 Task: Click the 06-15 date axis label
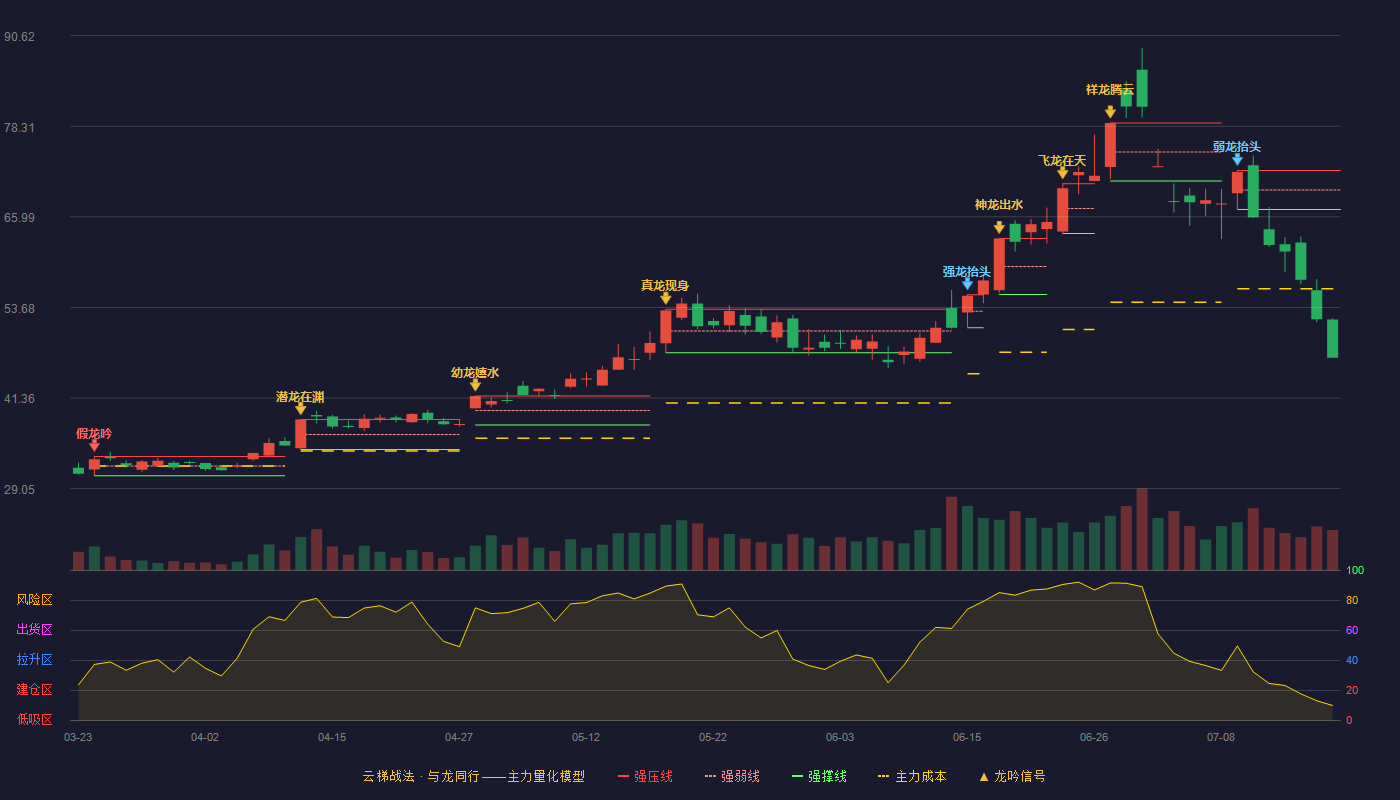tap(967, 737)
